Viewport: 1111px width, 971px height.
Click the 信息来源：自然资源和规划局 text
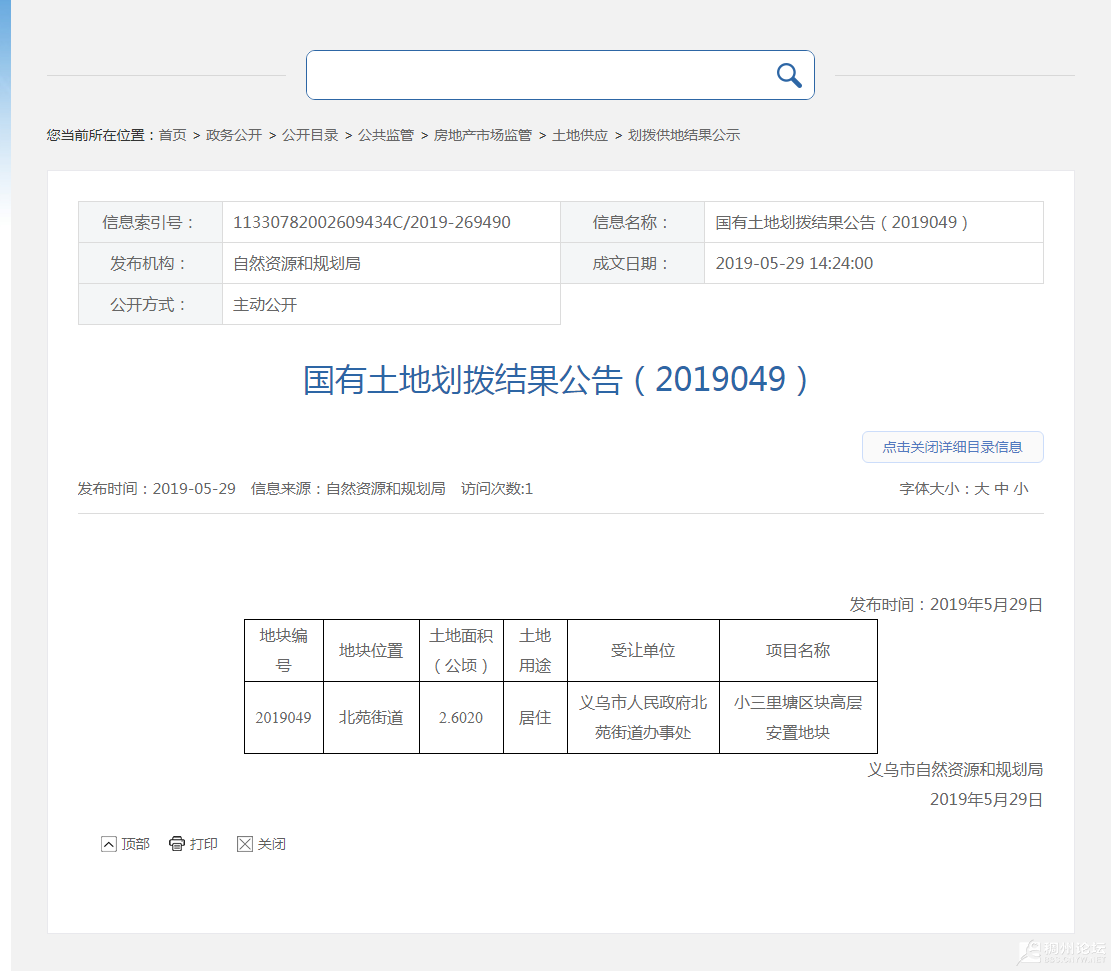(x=348, y=488)
